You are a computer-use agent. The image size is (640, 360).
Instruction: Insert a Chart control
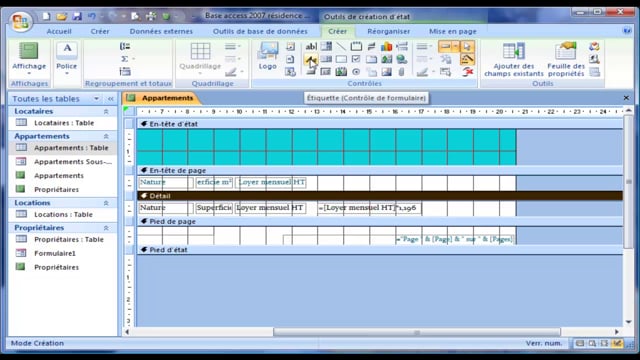pos(386,47)
